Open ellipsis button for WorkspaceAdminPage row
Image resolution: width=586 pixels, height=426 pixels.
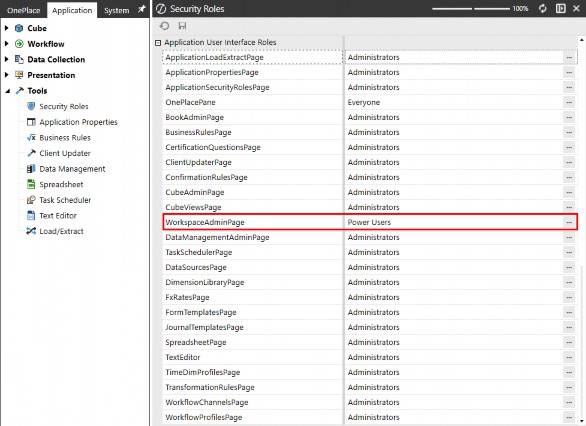569,222
